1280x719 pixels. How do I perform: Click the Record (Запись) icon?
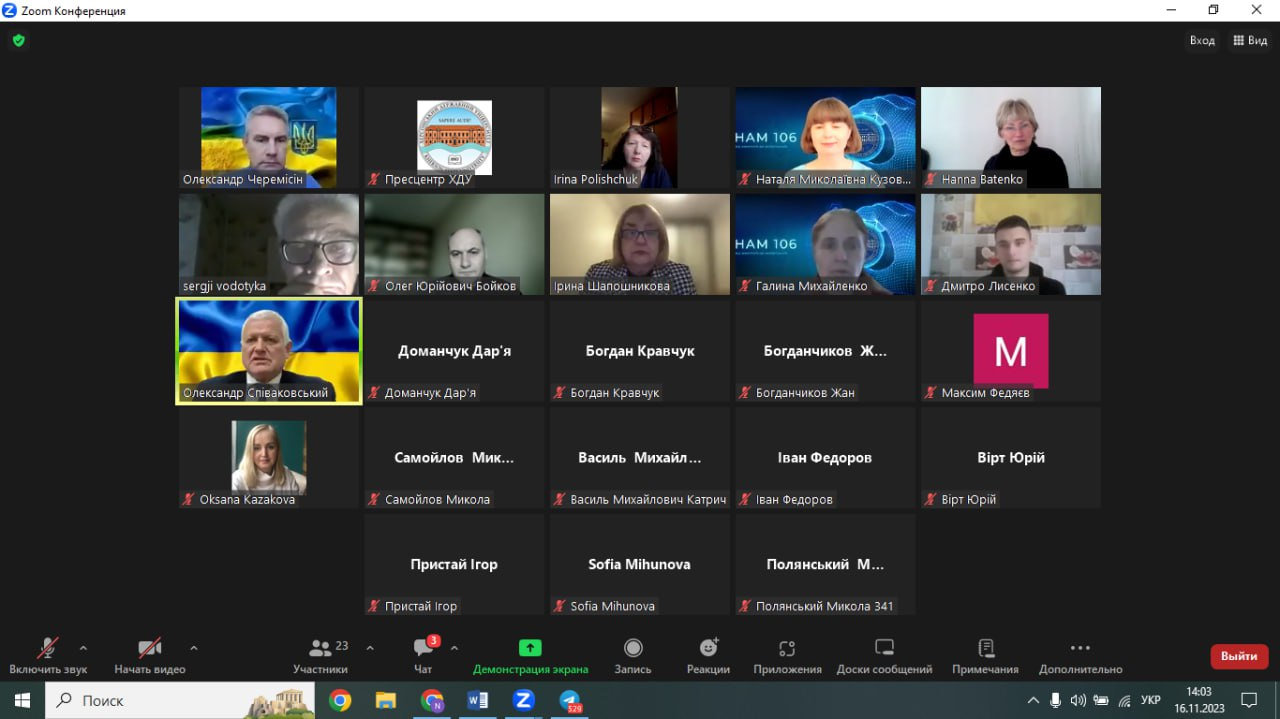point(633,648)
